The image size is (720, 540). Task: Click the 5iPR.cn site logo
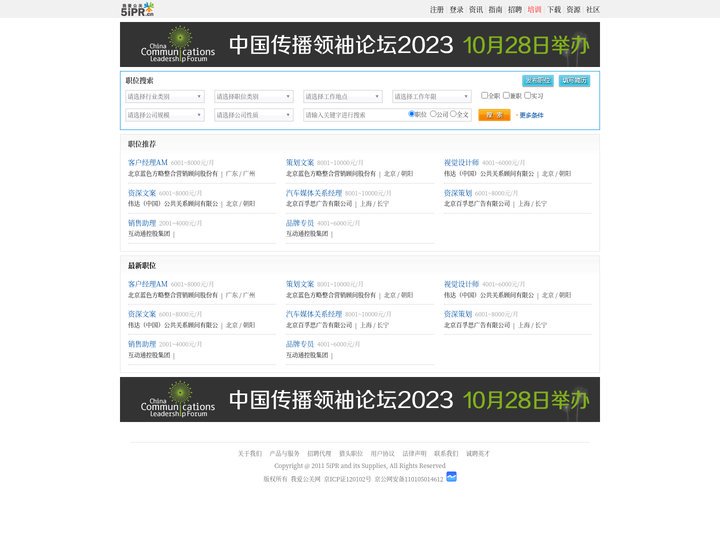pos(137,9)
